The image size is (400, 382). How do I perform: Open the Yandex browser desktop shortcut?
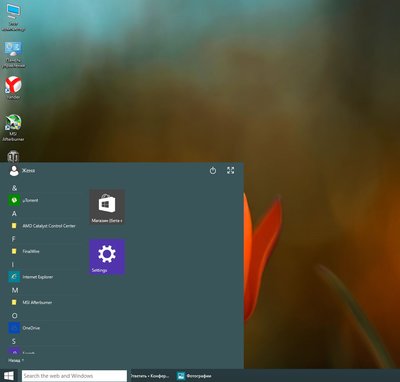pos(13,88)
